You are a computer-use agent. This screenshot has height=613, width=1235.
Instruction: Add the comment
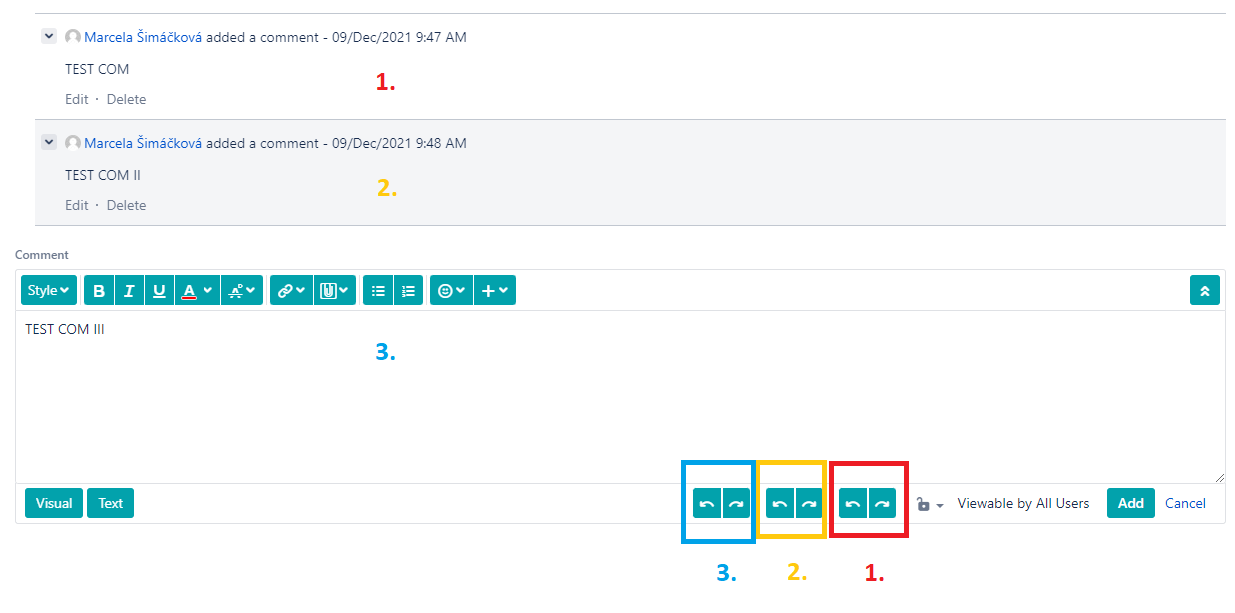tap(1131, 503)
